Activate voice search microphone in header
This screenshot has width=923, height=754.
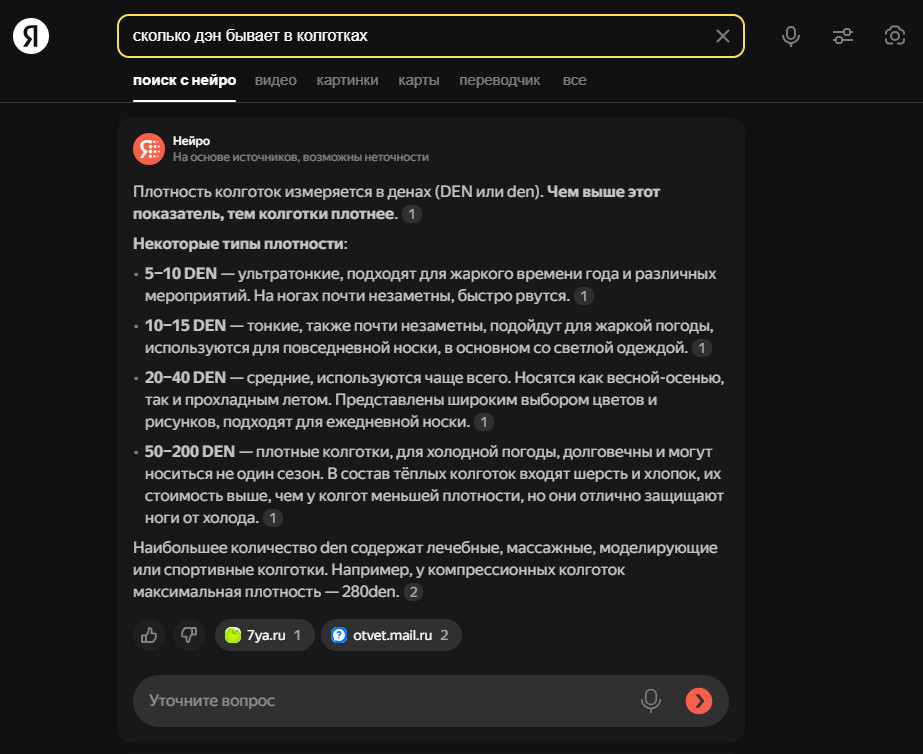(x=791, y=36)
